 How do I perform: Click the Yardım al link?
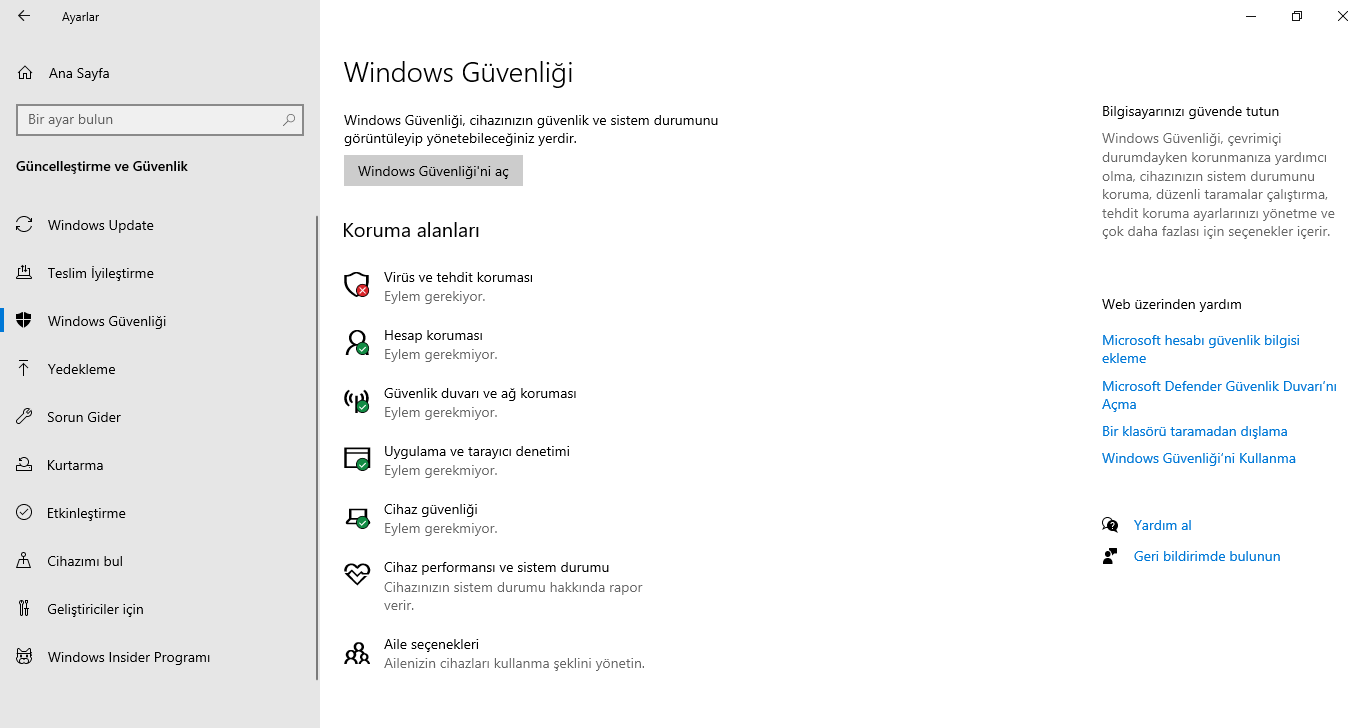(1162, 525)
